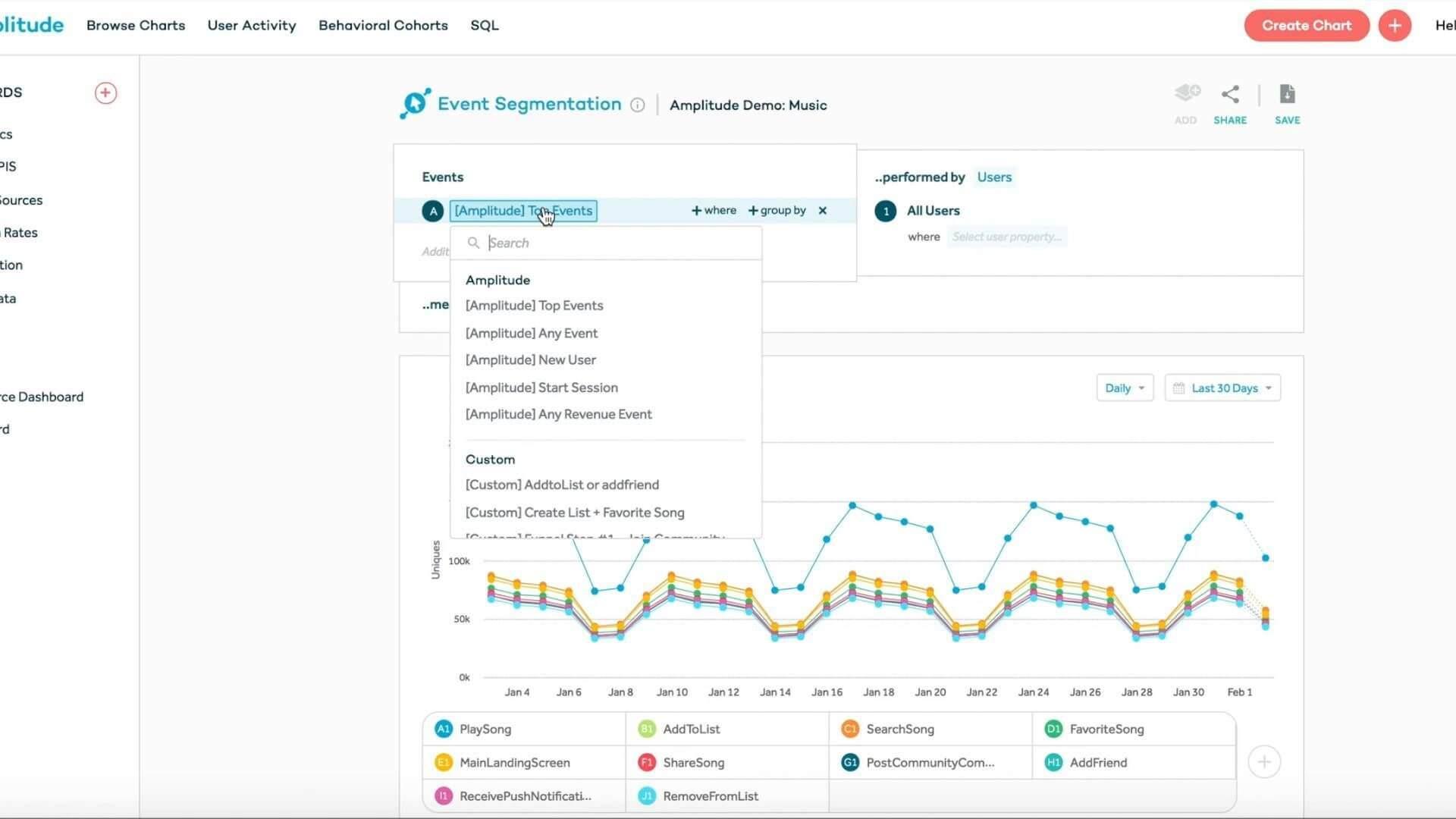Toggle the AddToList series in legend
1456x819 pixels.
pyautogui.click(x=727, y=729)
